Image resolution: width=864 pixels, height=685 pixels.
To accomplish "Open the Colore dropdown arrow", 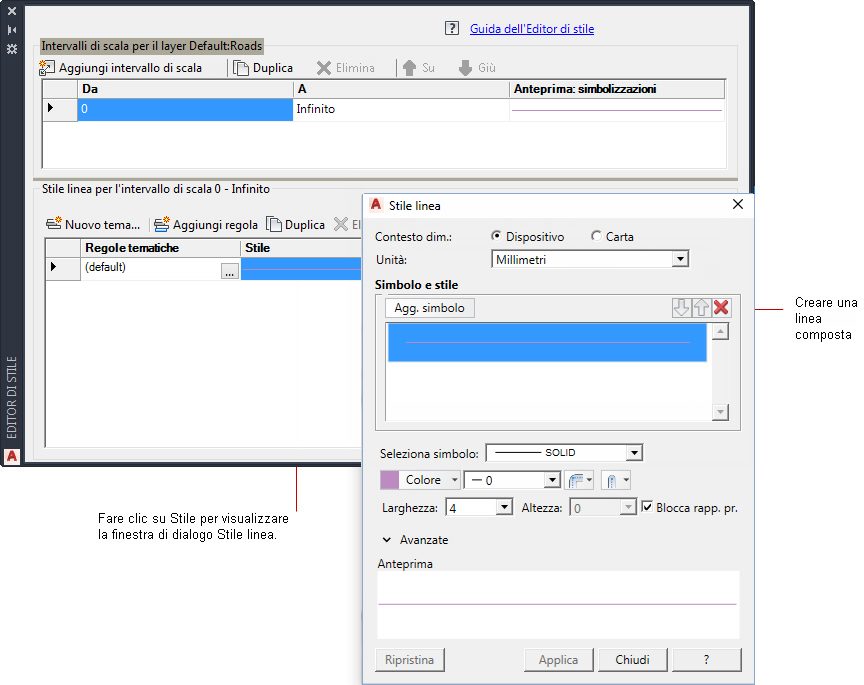I will [455, 480].
